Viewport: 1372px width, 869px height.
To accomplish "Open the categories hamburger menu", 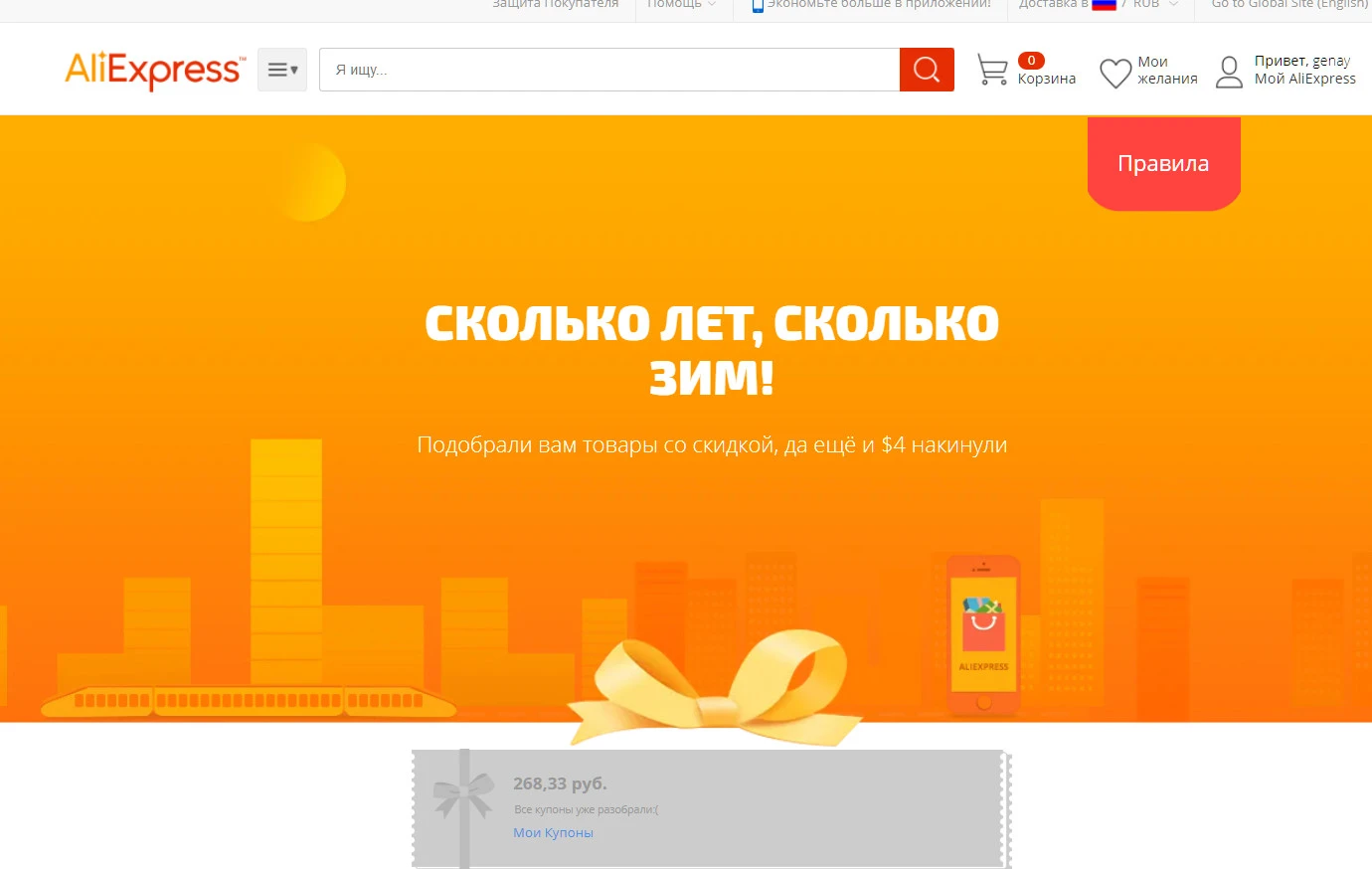I will tap(282, 70).
